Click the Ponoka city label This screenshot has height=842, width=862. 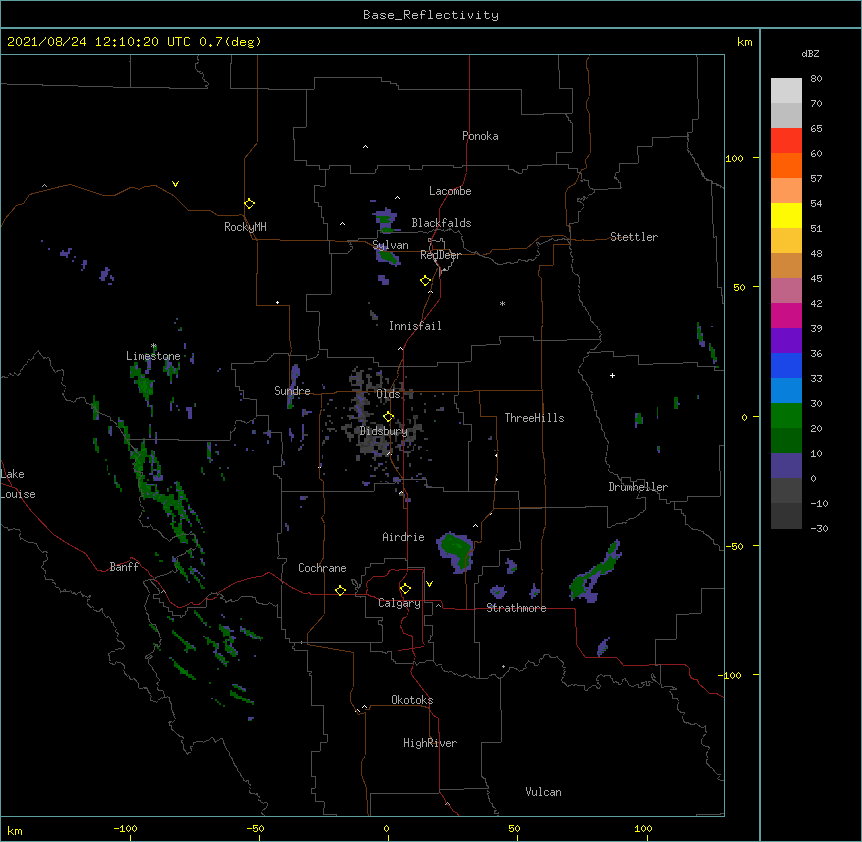480,136
